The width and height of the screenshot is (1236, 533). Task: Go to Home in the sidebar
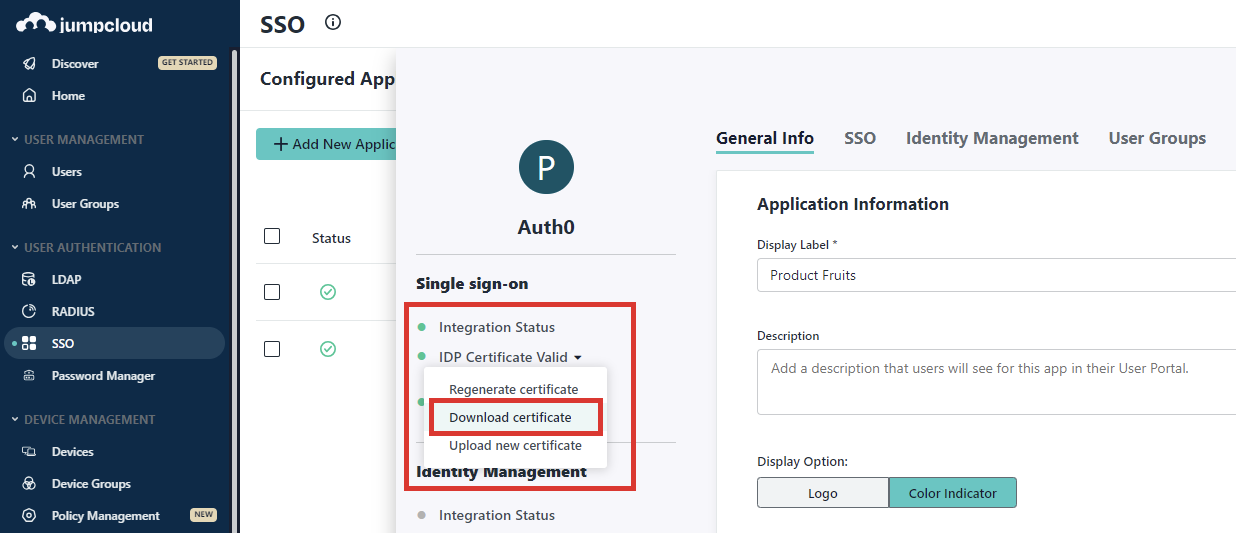point(68,96)
